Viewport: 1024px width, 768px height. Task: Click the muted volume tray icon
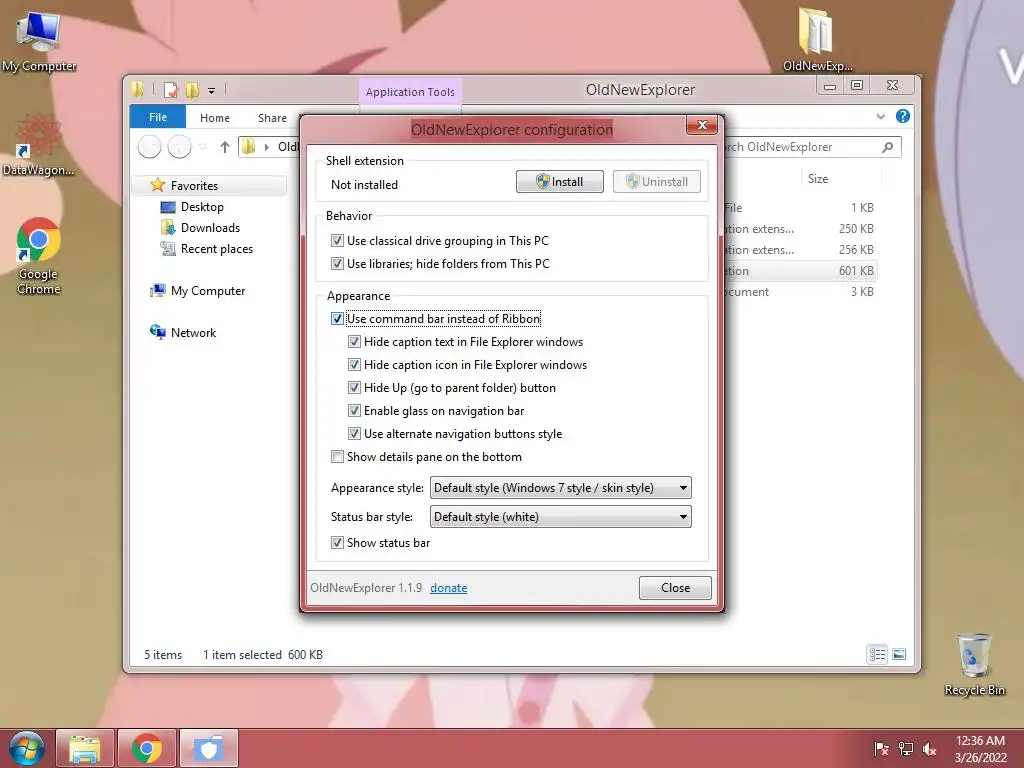click(x=929, y=749)
